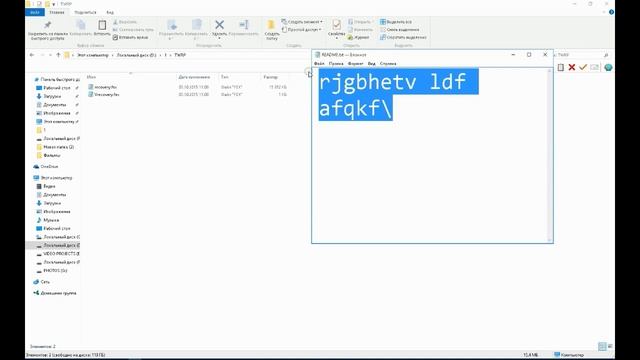Click the Explorer help question-mark icon

pos(611,12)
